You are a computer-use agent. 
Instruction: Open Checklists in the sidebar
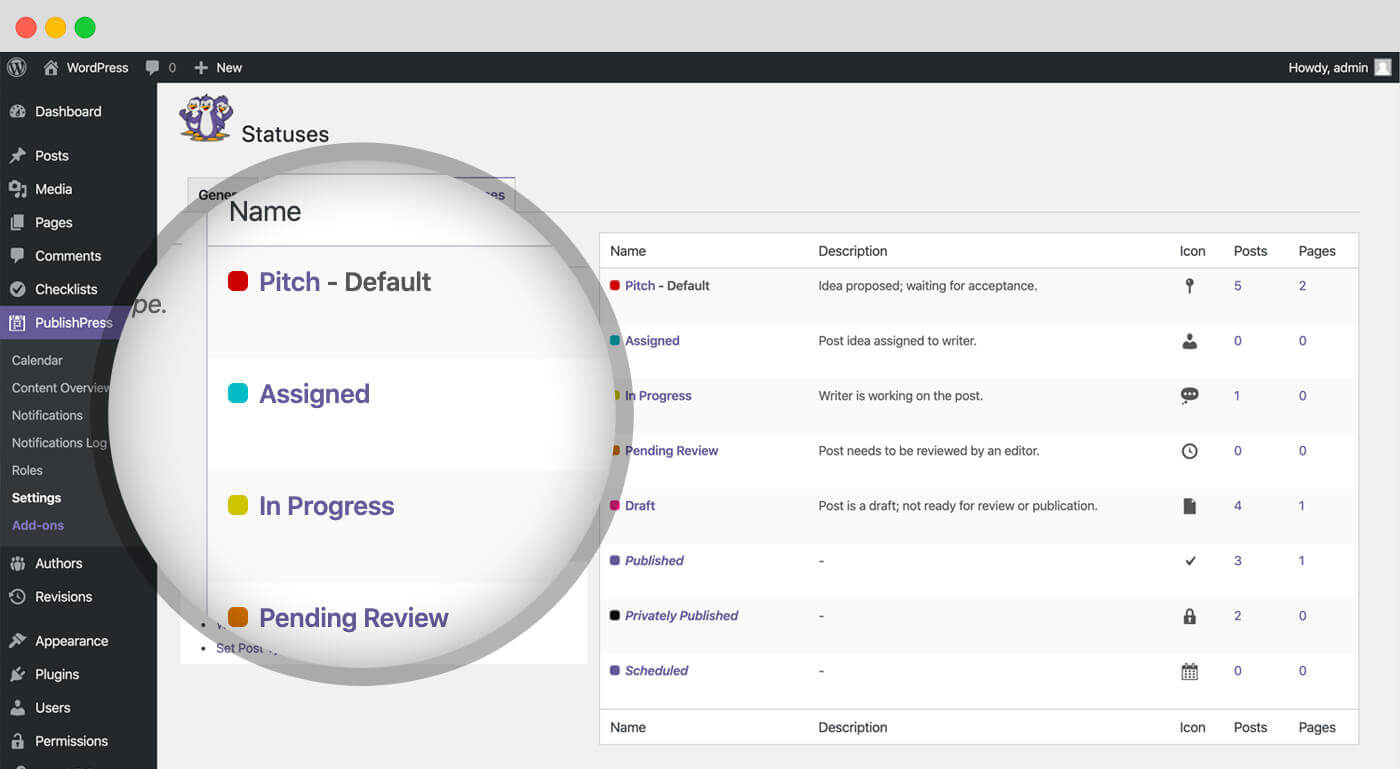pos(66,289)
